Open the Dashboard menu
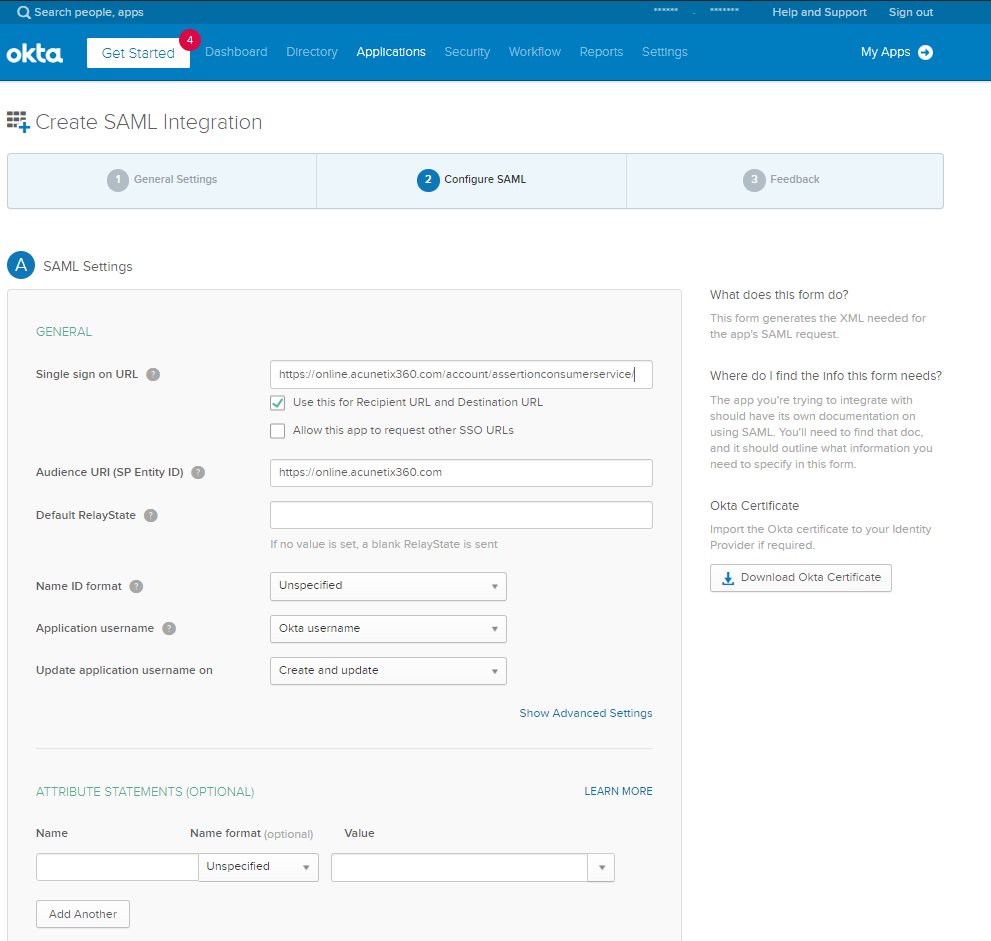The width and height of the screenshot is (991, 941). (x=236, y=52)
